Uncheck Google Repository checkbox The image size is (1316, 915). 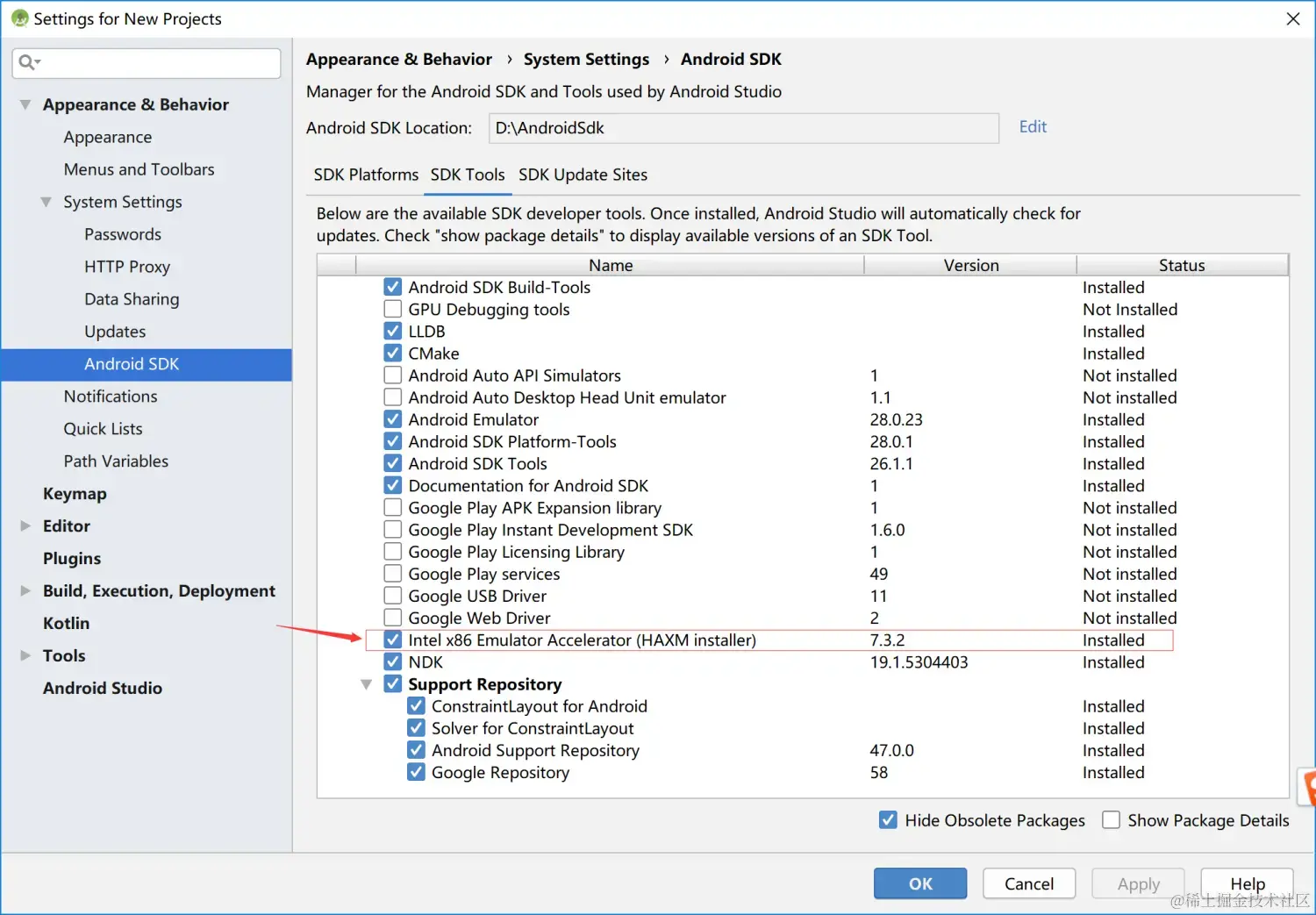pos(417,772)
